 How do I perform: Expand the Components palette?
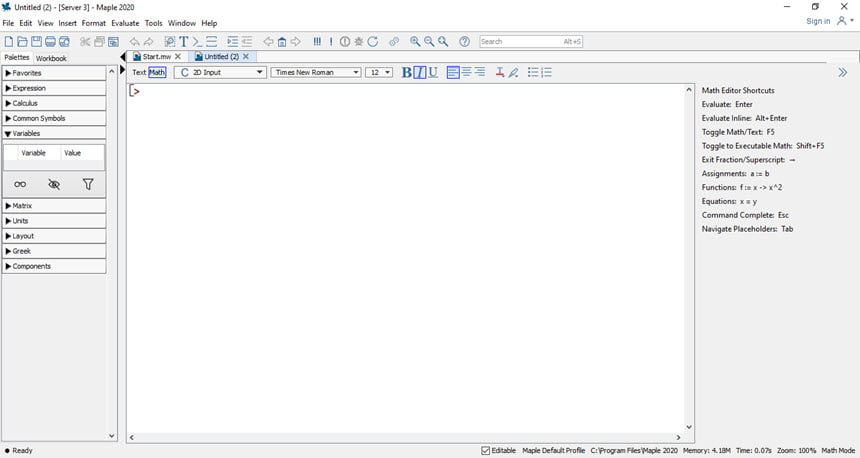pyautogui.click(x=54, y=266)
